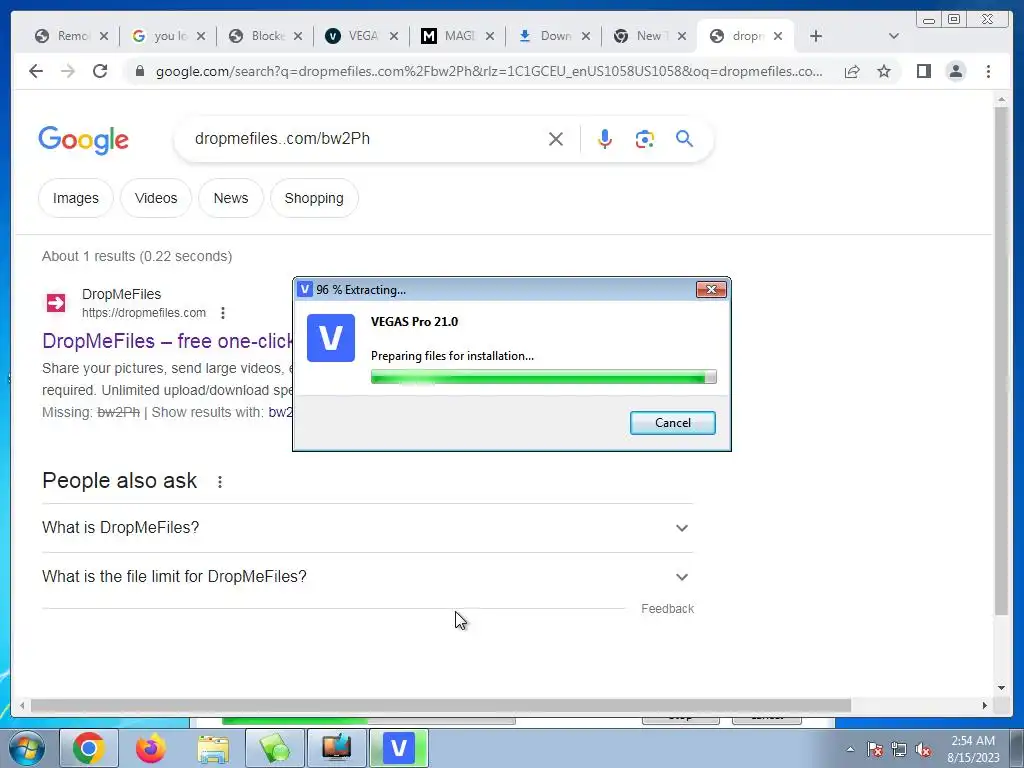
Task: Click the network tray icon
Action: (899, 750)
